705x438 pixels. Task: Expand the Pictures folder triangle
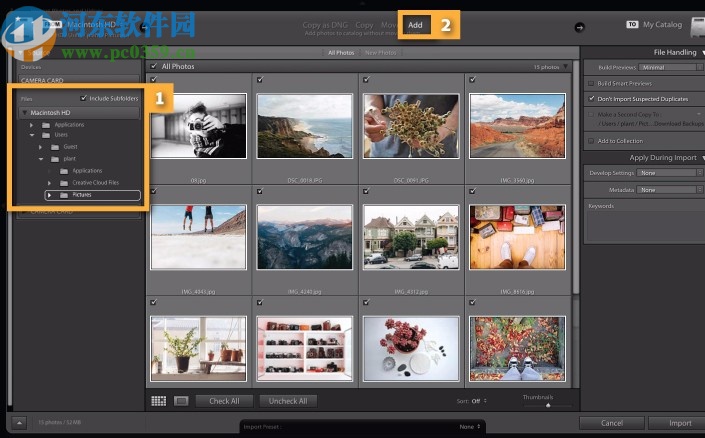49,195
